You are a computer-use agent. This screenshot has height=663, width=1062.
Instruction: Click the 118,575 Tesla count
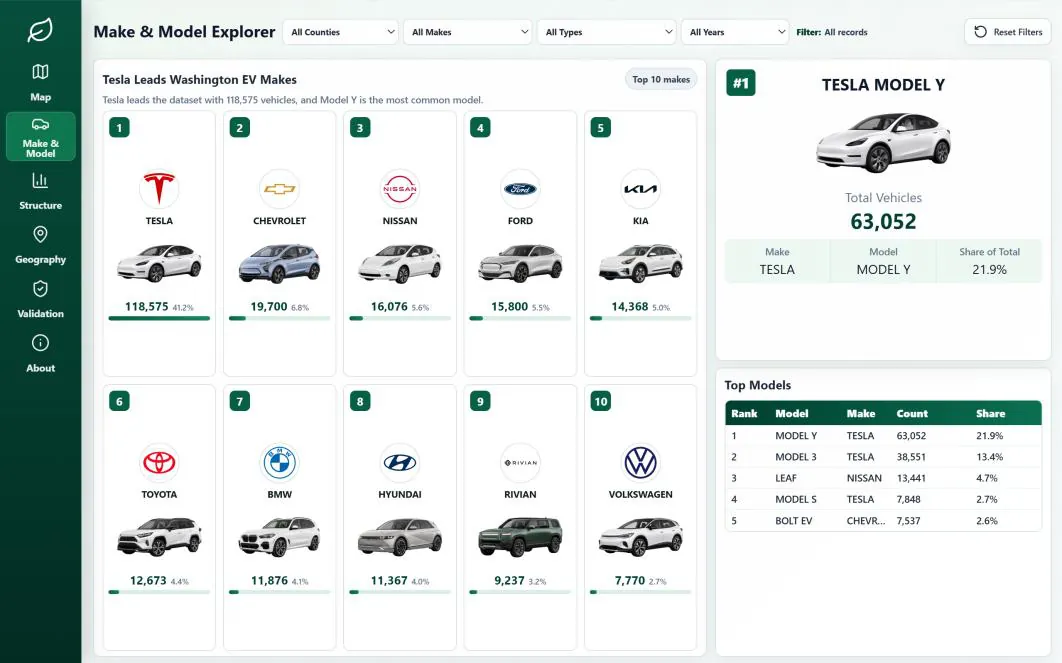point(146,306)
